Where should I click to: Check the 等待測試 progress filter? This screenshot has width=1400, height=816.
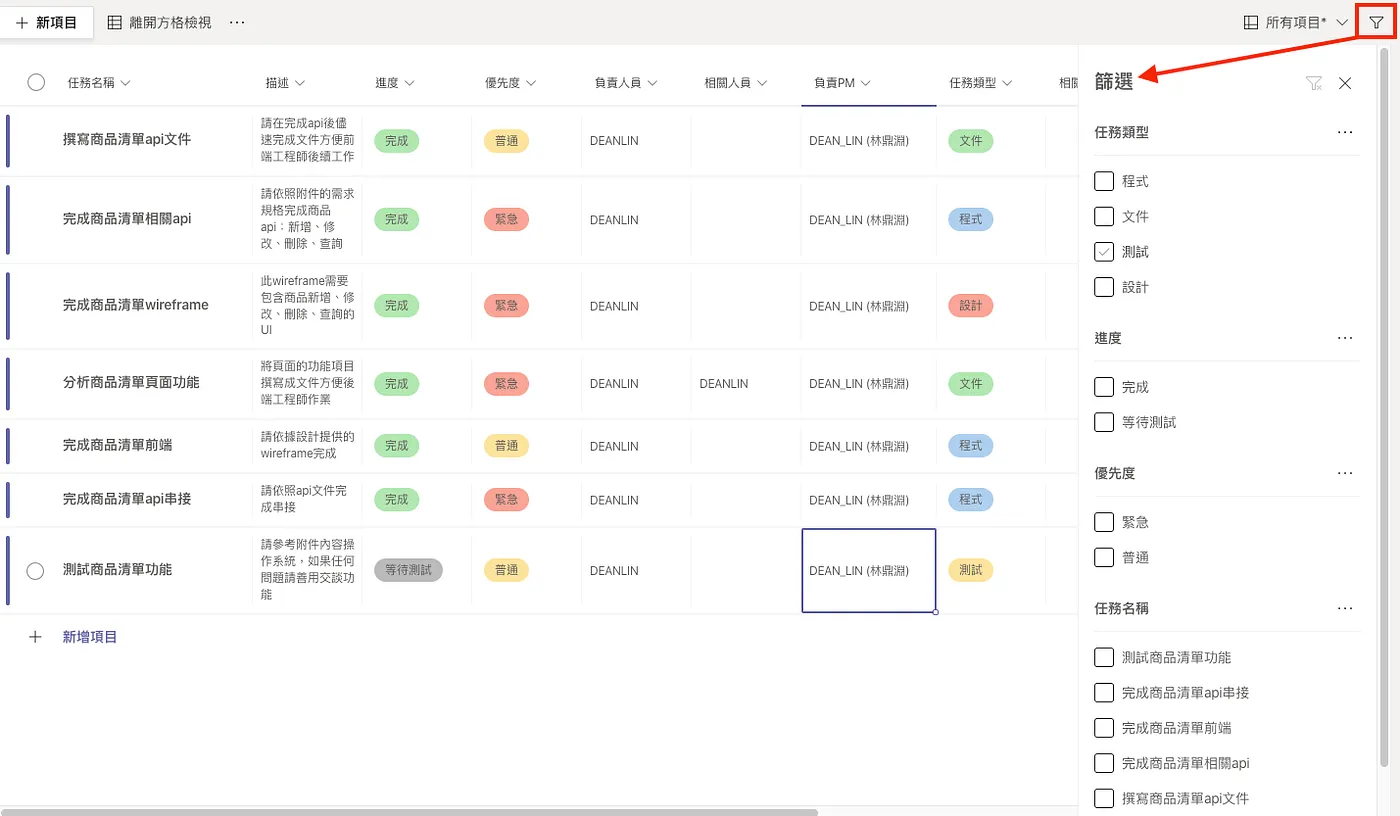[x=1104, y=422]
